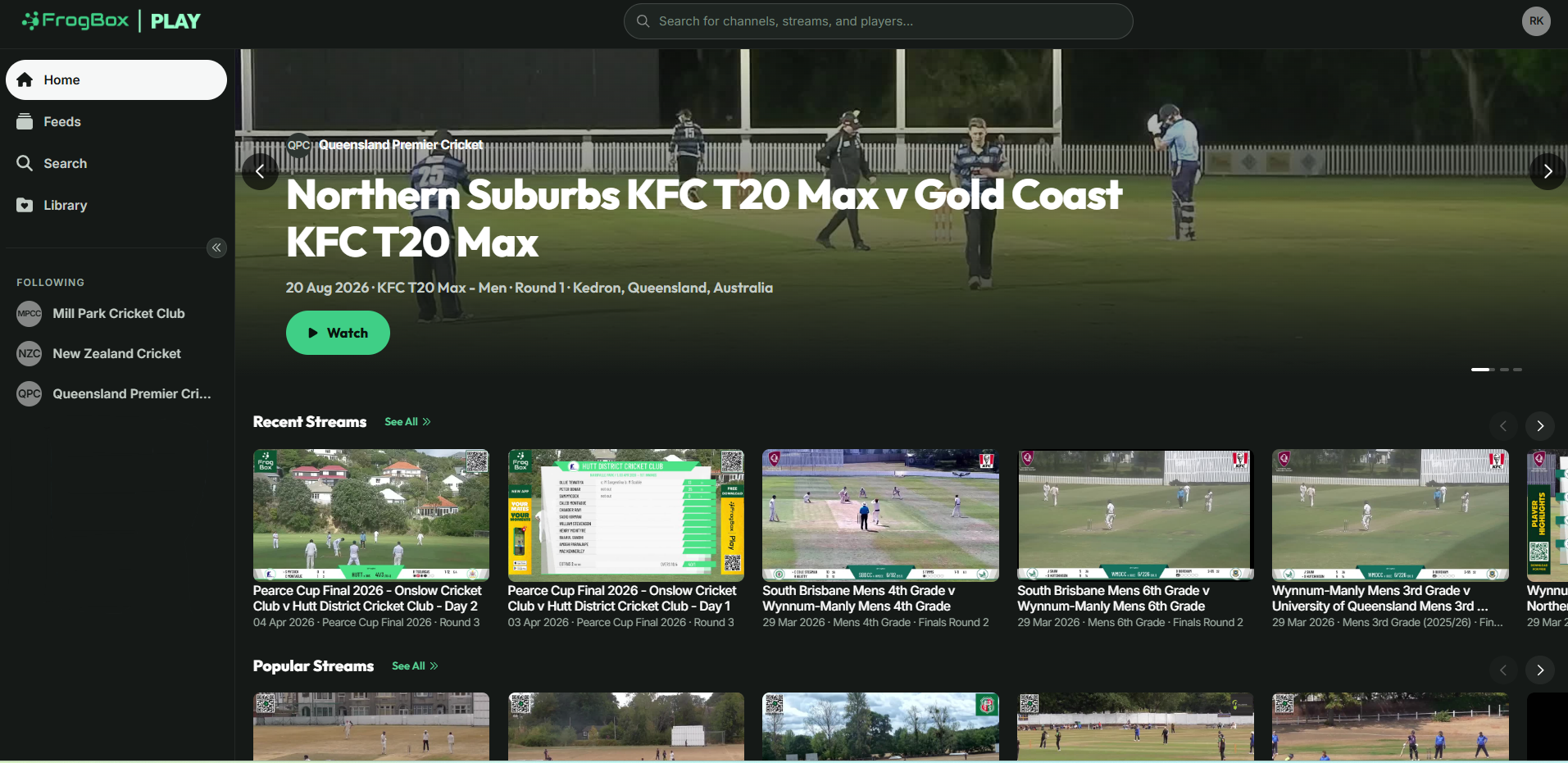This screenshot has width=1568, height=763.
Task: Select the second carousel indicator dash
Action: coord(1504,370)
